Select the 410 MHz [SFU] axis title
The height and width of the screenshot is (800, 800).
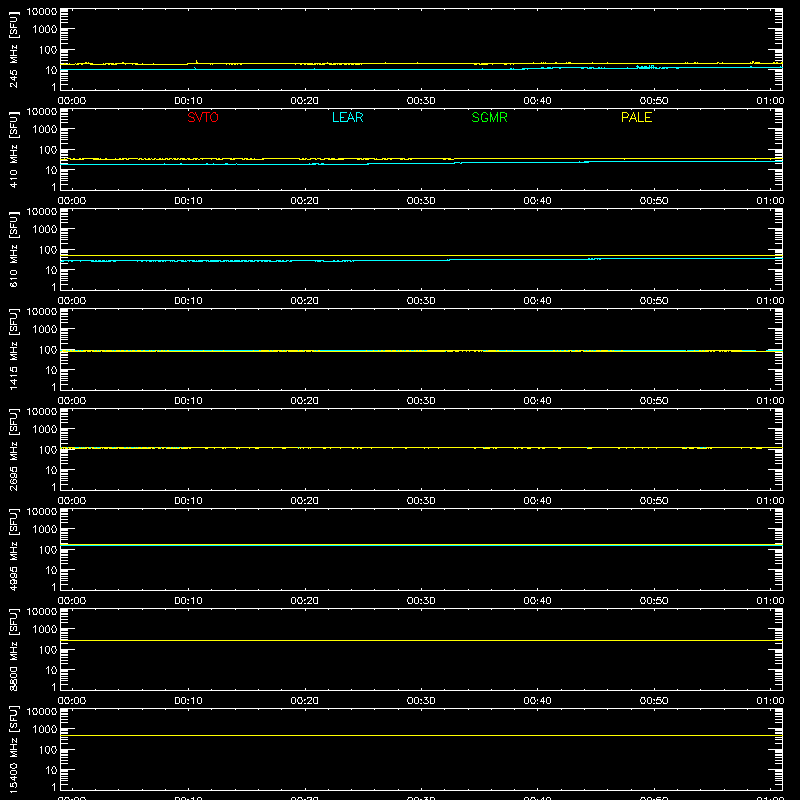pos(13,149)
